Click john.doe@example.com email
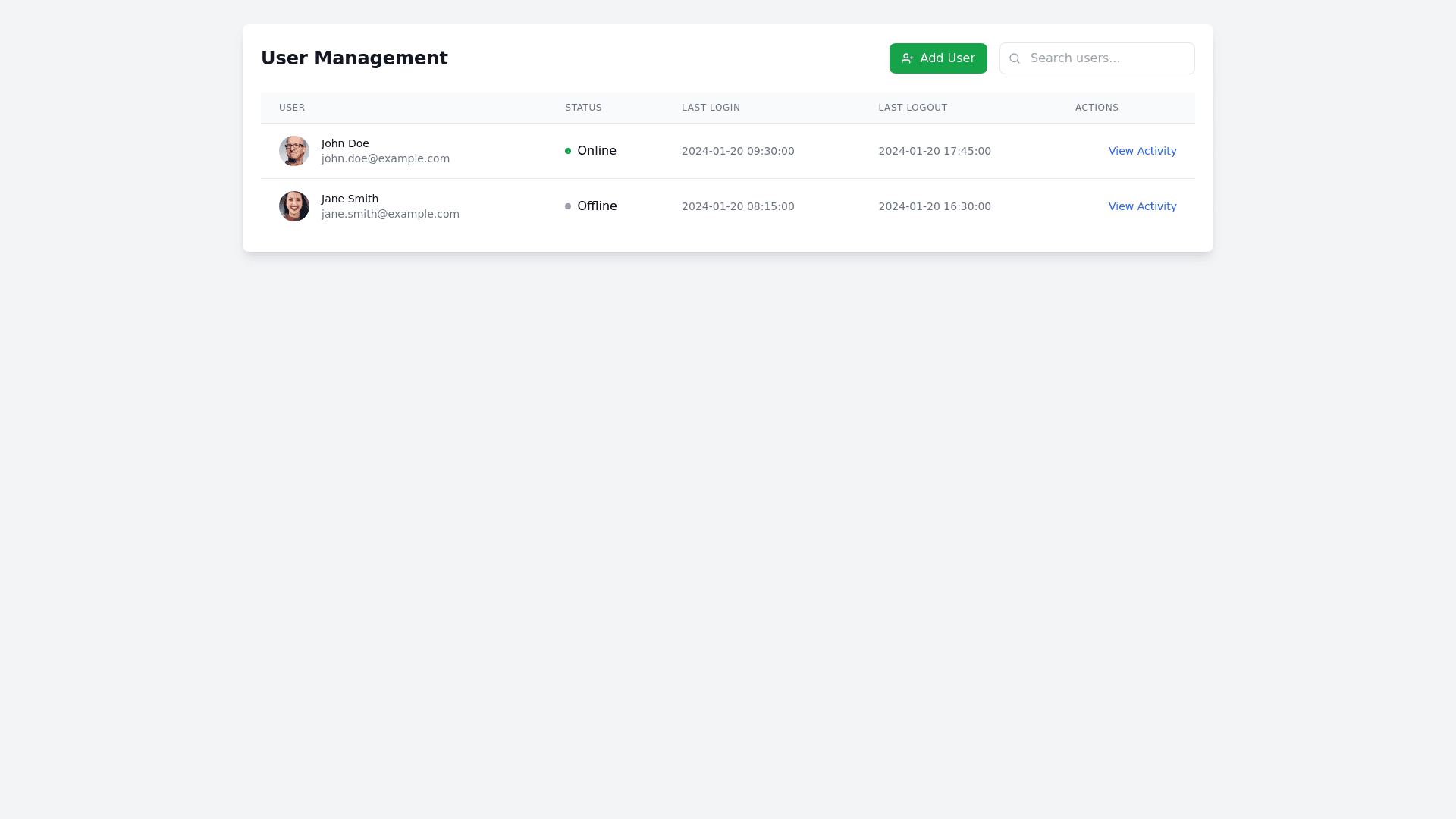The height and width of the screenshot is (819, 1456). coord(385,158)
